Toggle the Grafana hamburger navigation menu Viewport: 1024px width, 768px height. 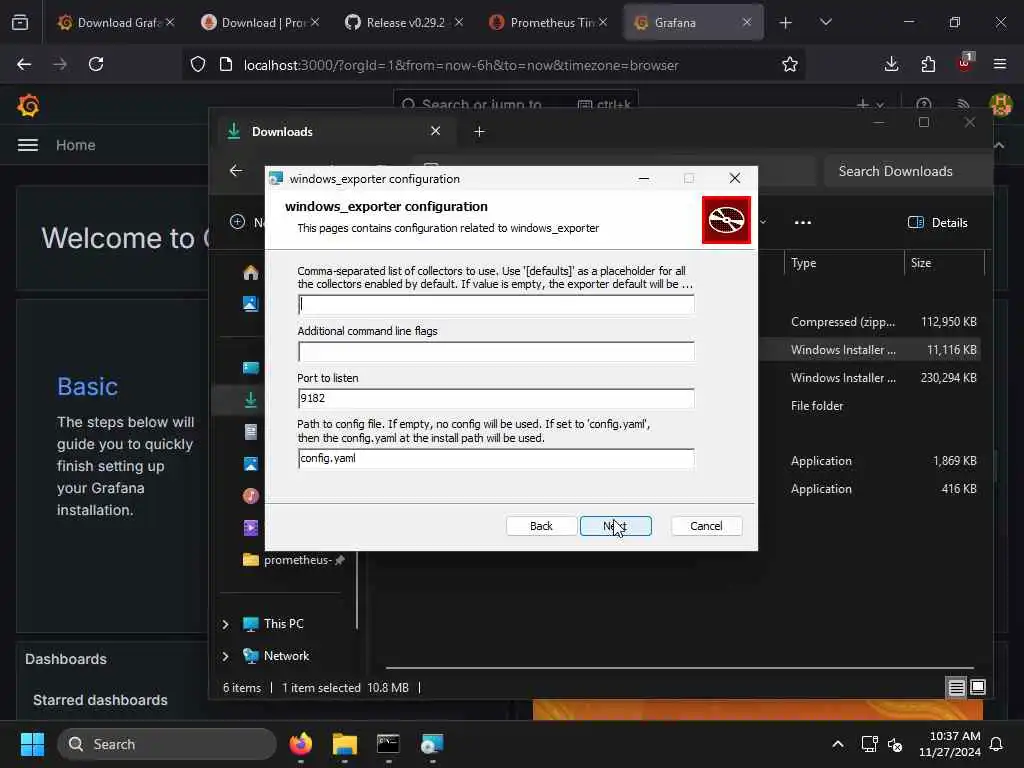[x=27, y=145]
